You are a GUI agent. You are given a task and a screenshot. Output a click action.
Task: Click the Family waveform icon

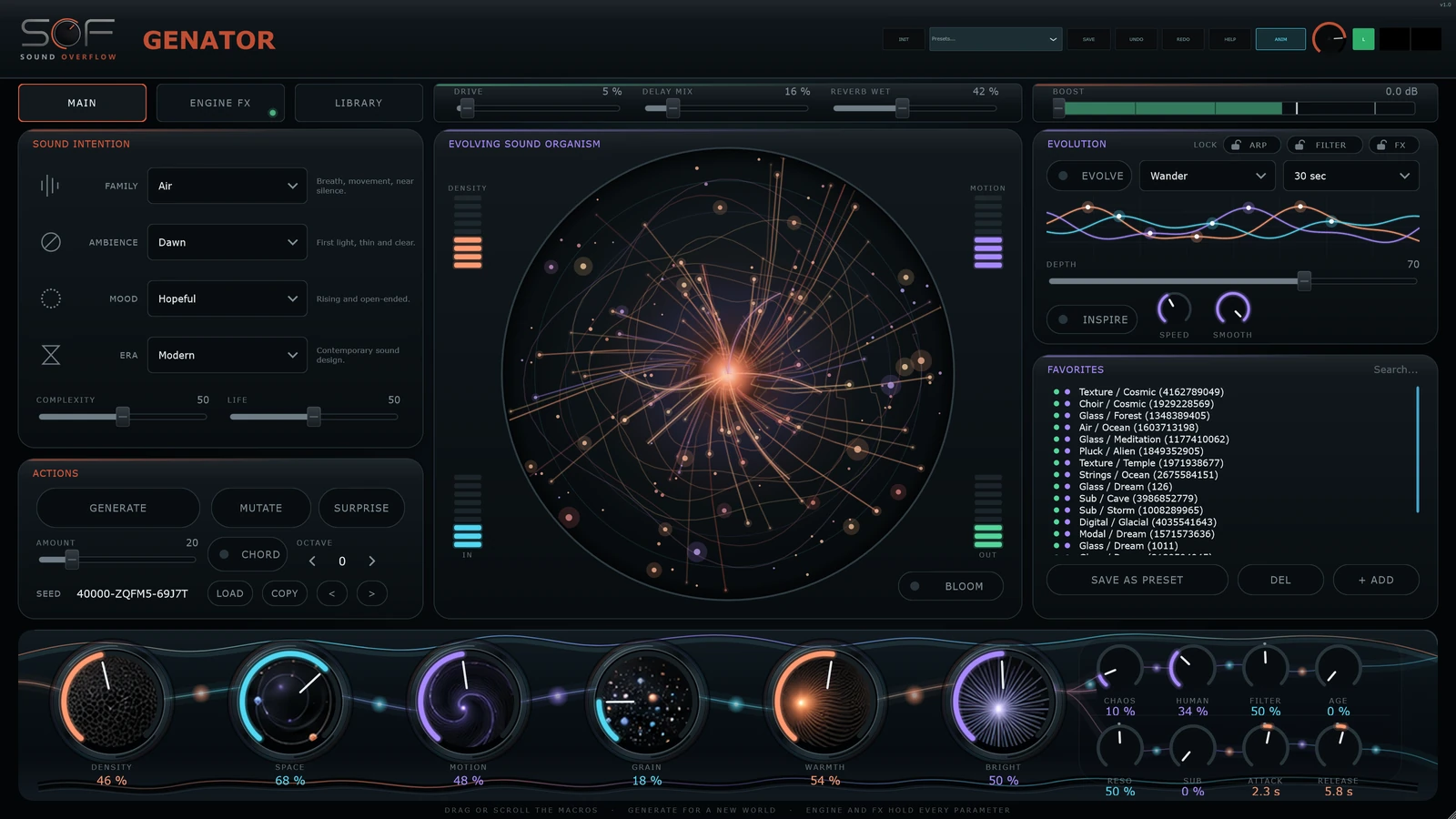point(50,186)
